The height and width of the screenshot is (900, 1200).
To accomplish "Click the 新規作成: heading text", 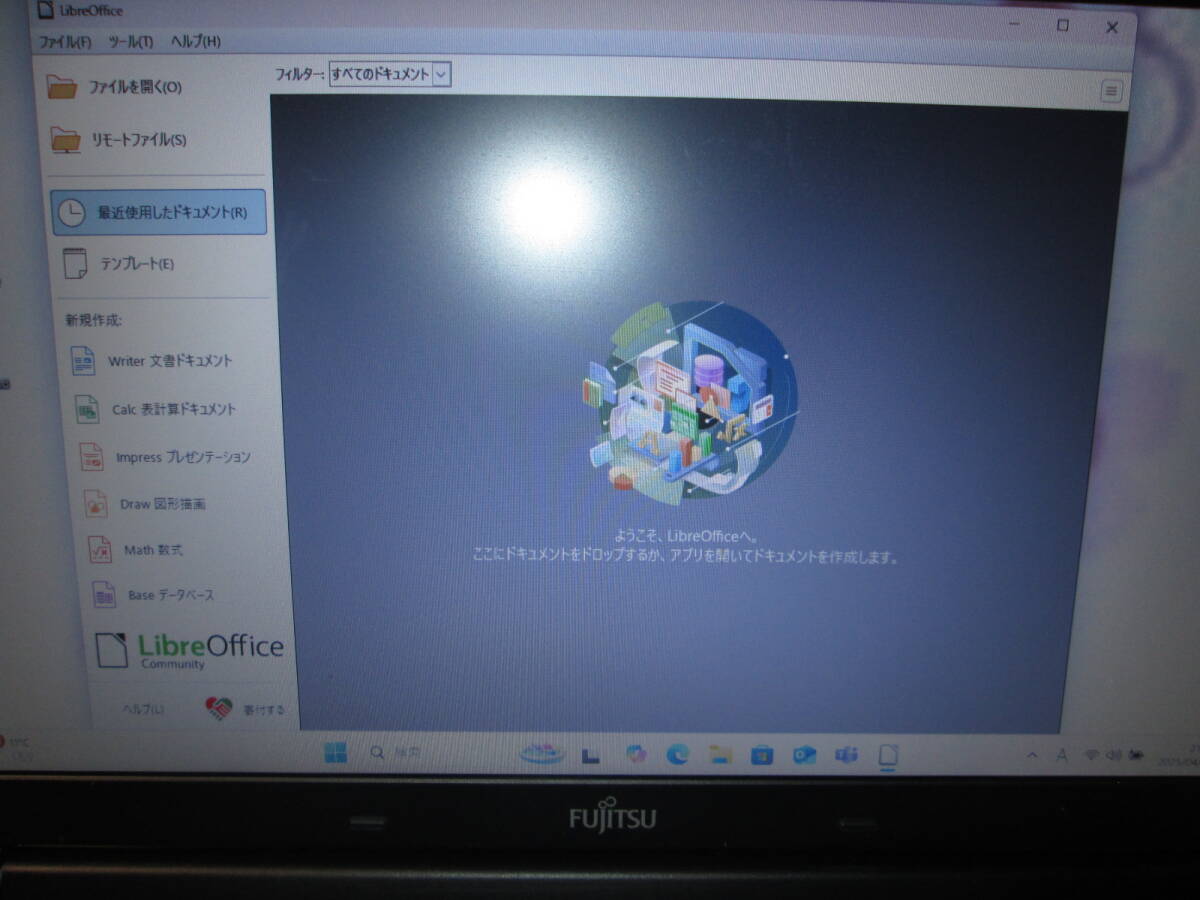I will coord(93,320).
